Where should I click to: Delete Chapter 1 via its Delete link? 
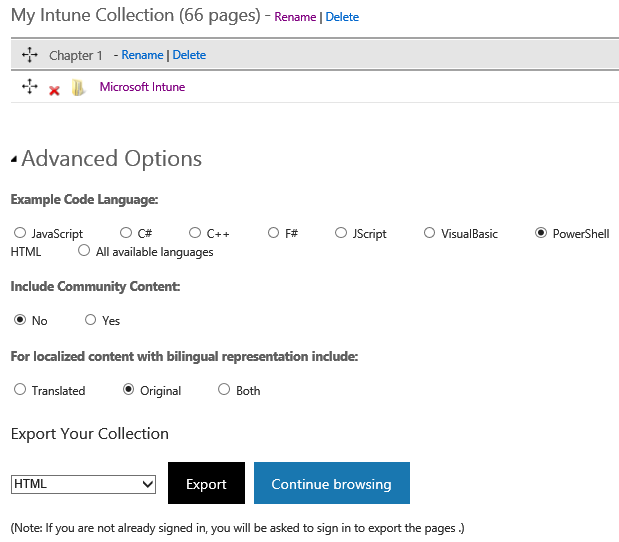pos(189,55)
